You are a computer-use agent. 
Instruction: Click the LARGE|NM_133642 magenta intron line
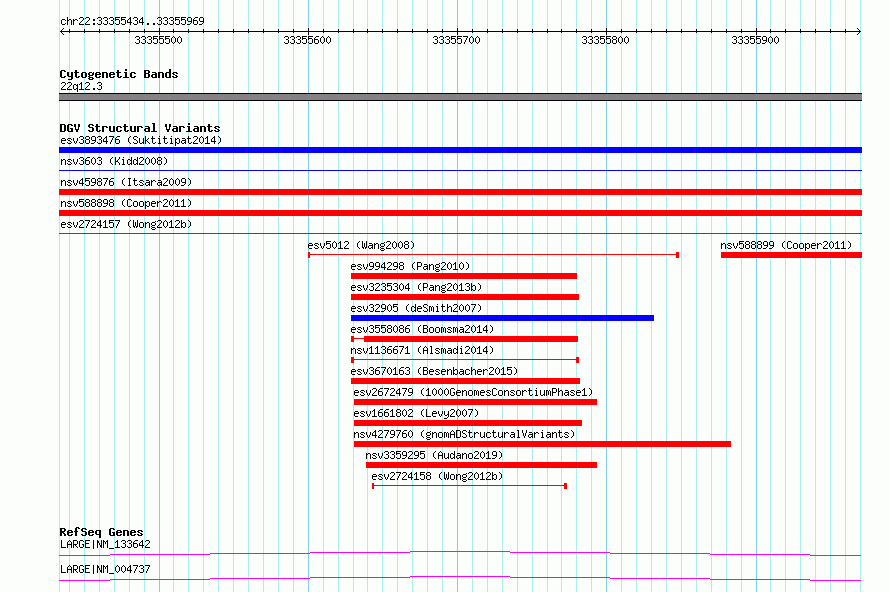point(460,553)
